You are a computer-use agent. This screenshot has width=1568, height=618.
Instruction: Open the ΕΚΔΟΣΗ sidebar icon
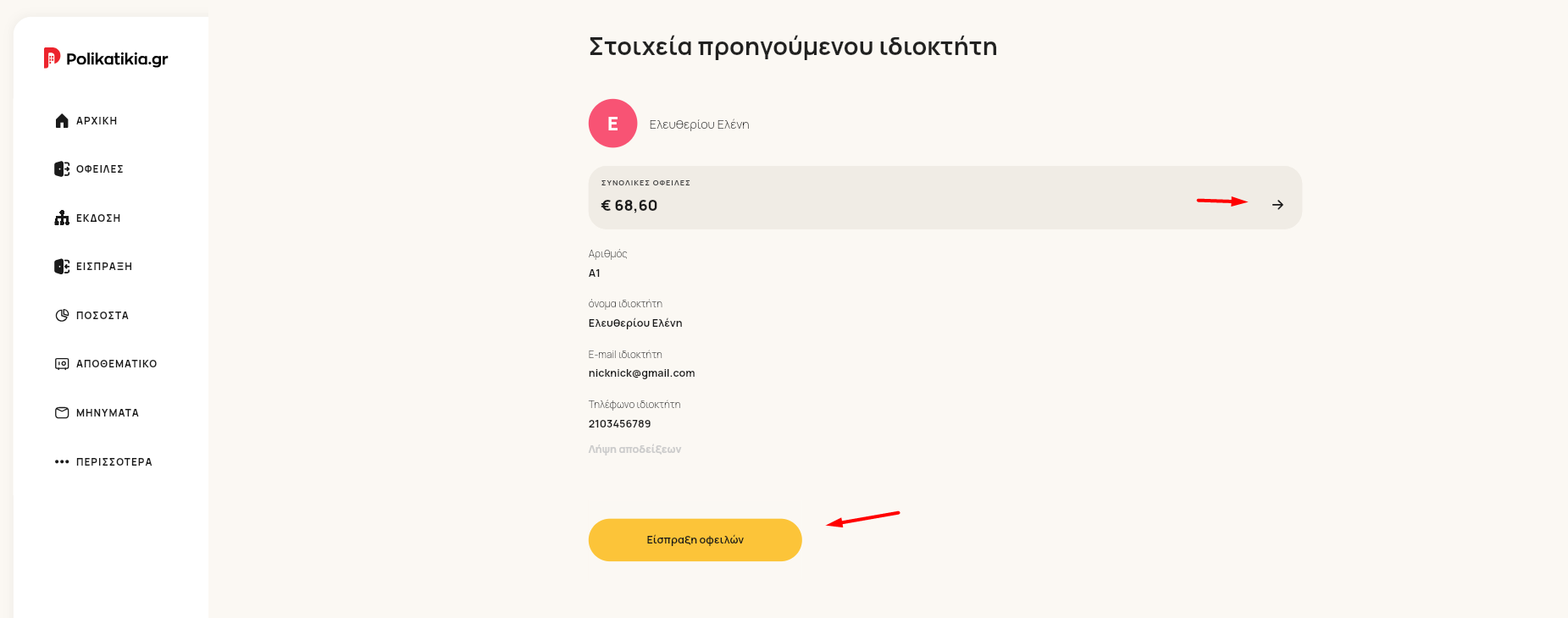tap(62, 218)
